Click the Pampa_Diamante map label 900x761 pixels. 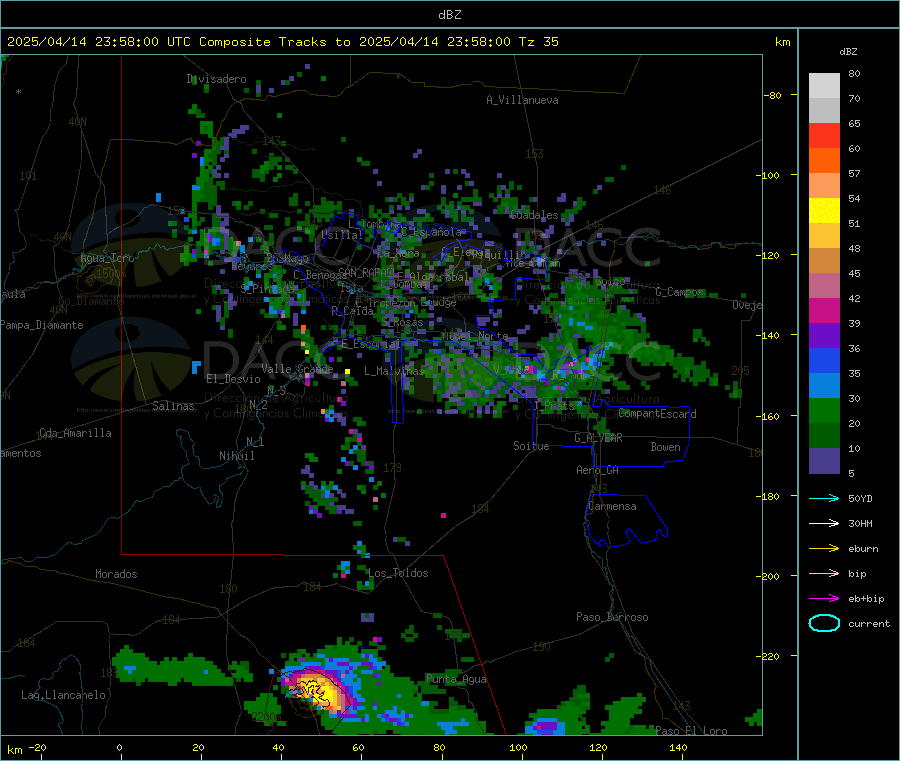42,325
